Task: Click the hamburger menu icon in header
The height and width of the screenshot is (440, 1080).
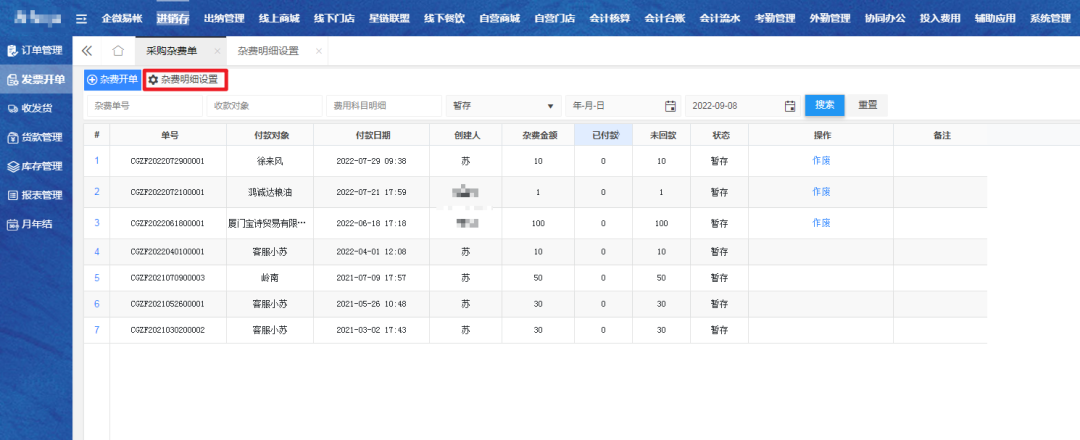Action: click(x=82, y=18)
